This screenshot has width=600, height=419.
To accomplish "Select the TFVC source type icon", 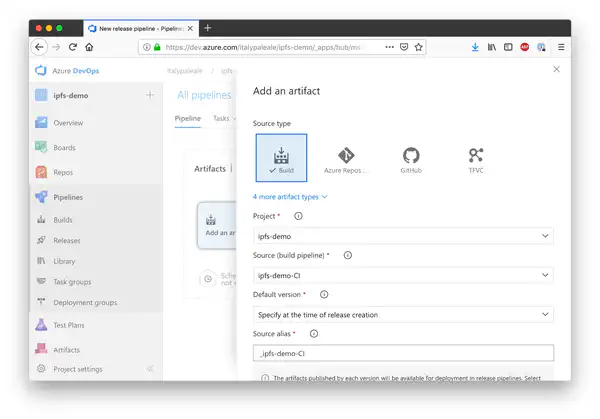I will (476, 159).
